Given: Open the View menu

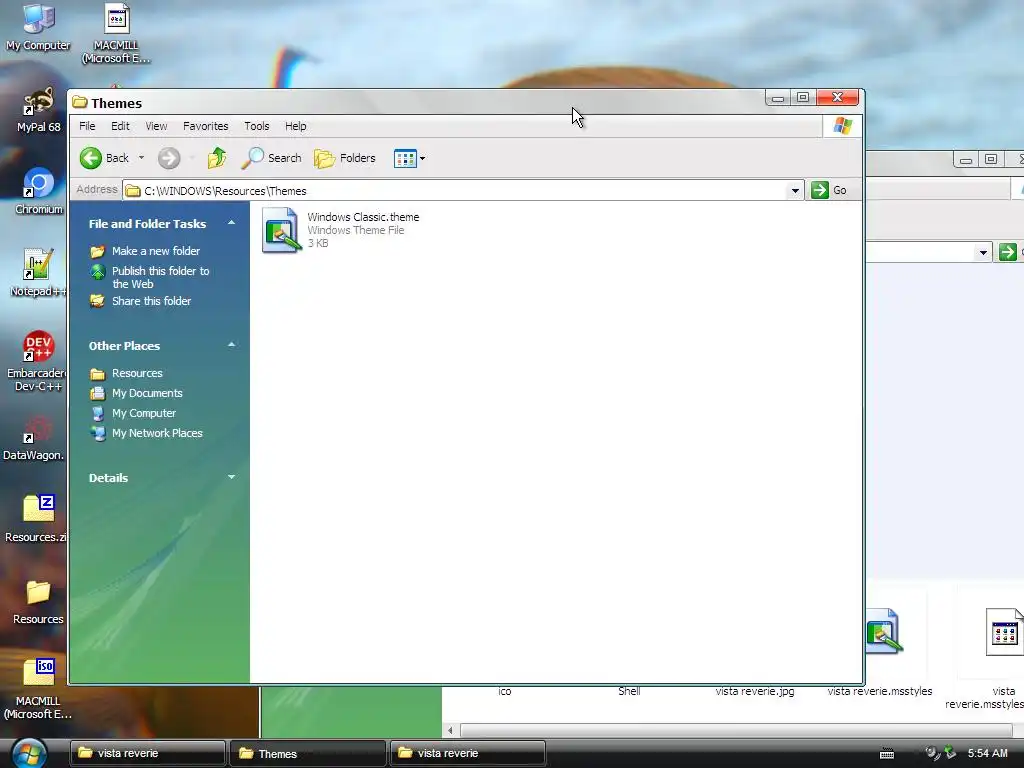Looking at the screenshot, I should point(156,126).
